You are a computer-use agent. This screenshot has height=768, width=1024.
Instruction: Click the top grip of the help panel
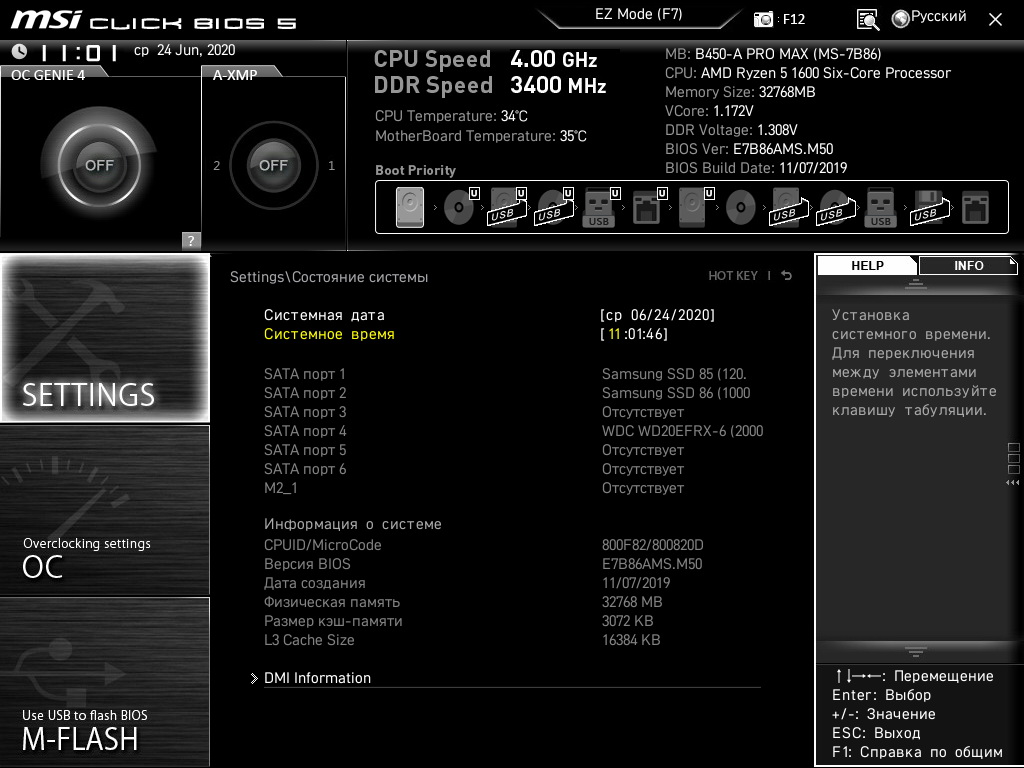coord(916,284)
